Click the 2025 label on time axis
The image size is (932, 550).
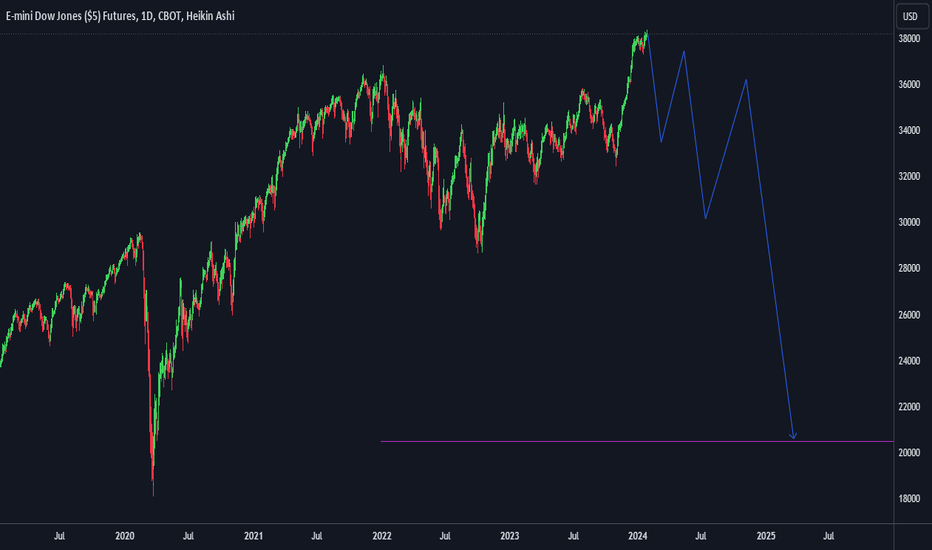pyautogui.click(x=766, y=536)
